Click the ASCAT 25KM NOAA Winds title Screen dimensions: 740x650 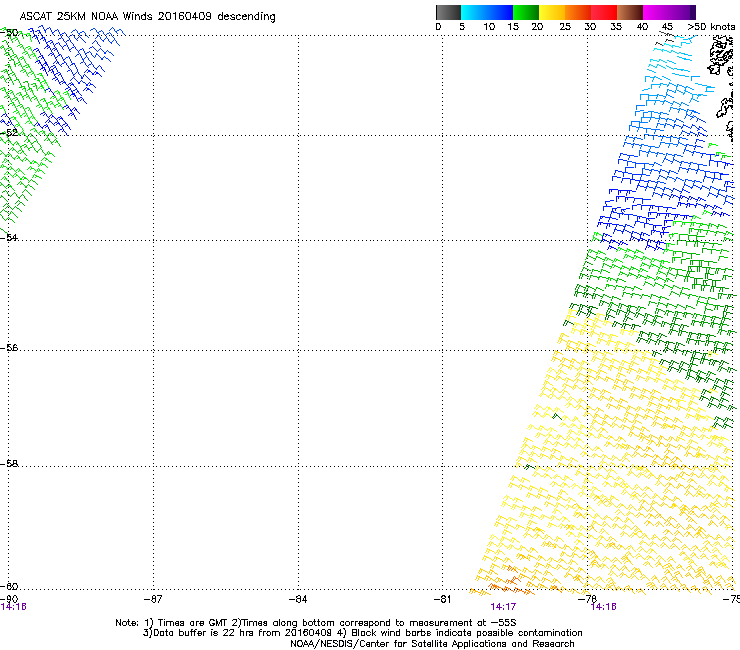coord(147,17)
